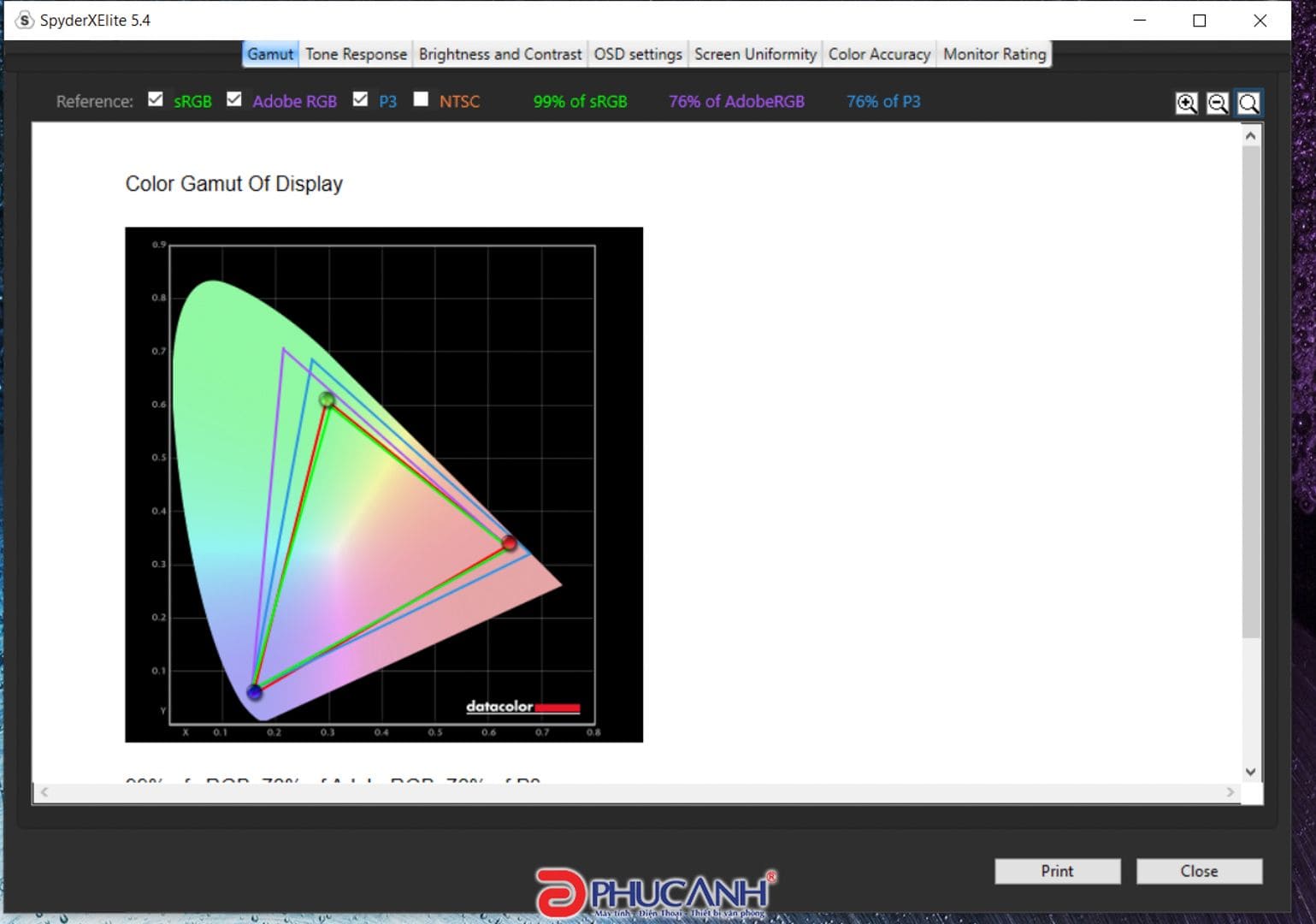
Task: Open the Tone Response tab
Action: click(356, 54)
